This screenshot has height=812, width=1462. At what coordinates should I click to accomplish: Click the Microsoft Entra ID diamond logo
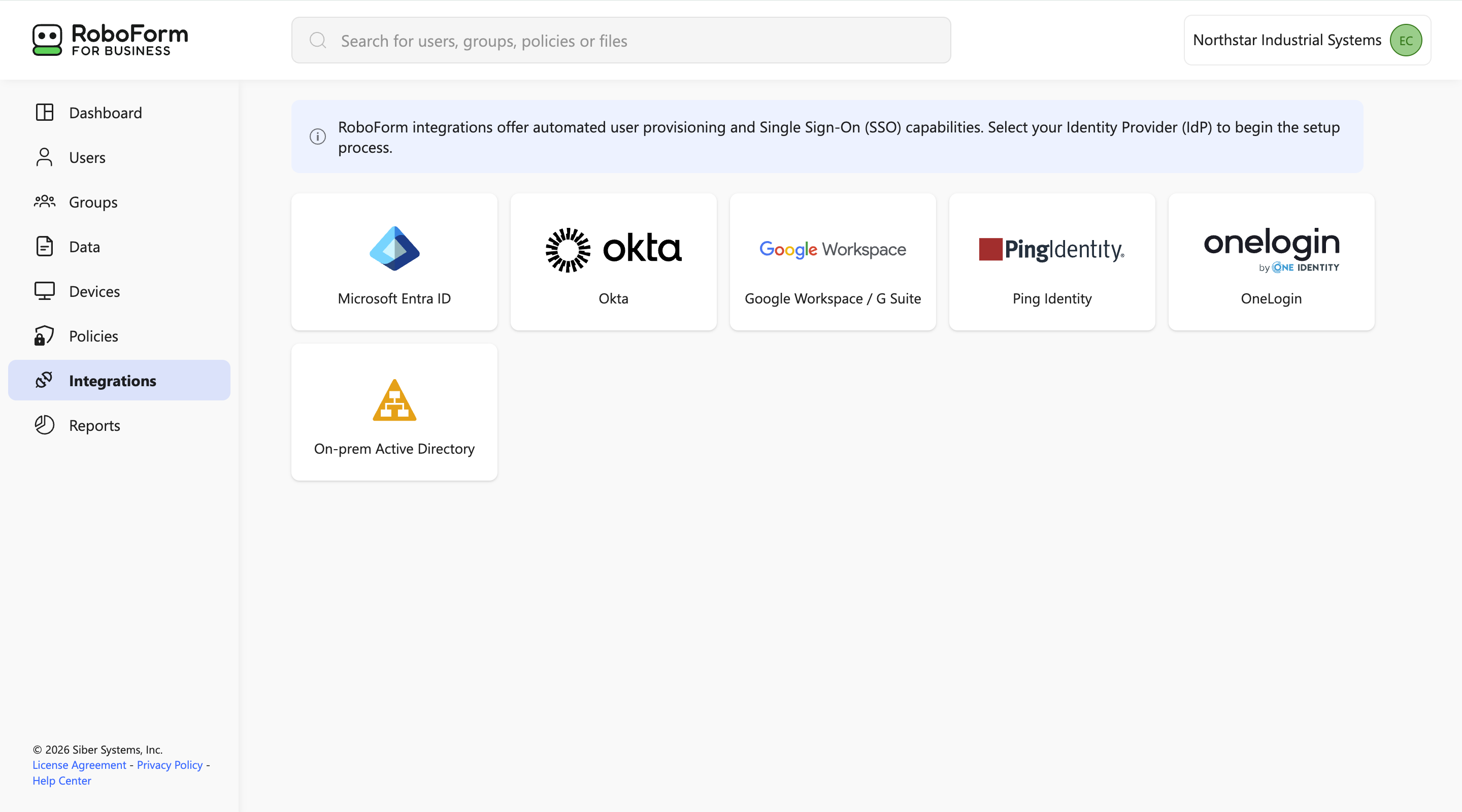coord(394,249)
